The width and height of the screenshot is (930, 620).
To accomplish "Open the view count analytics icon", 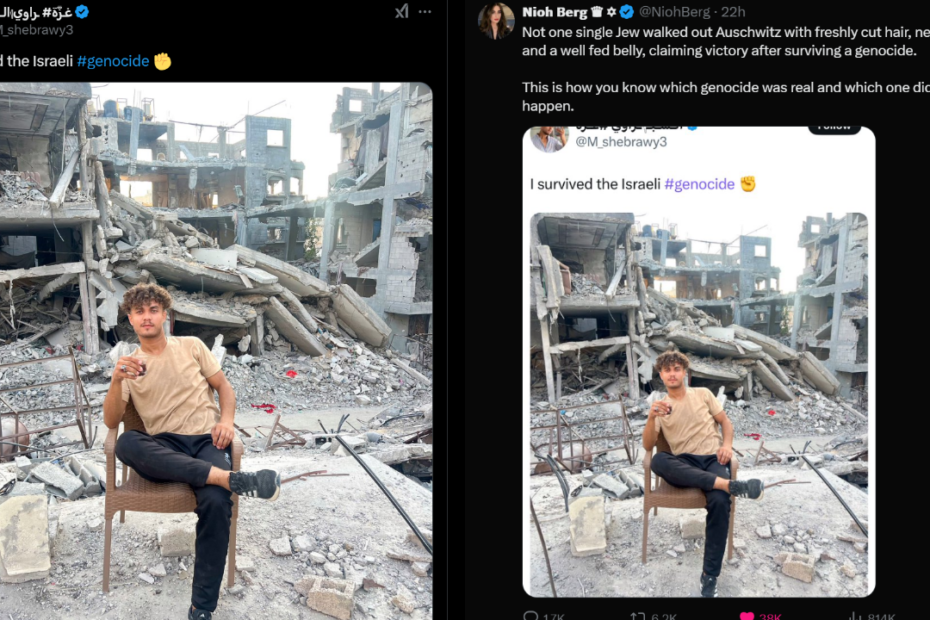I will [x=855, y=616].
